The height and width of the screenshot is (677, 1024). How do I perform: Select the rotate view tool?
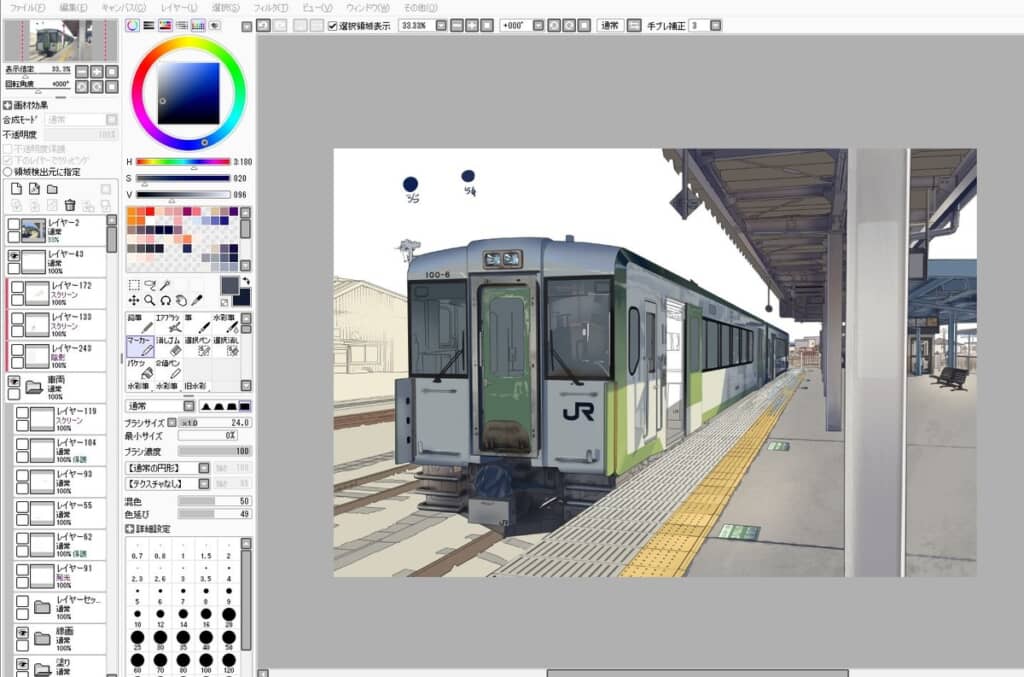tap(165, 300)
